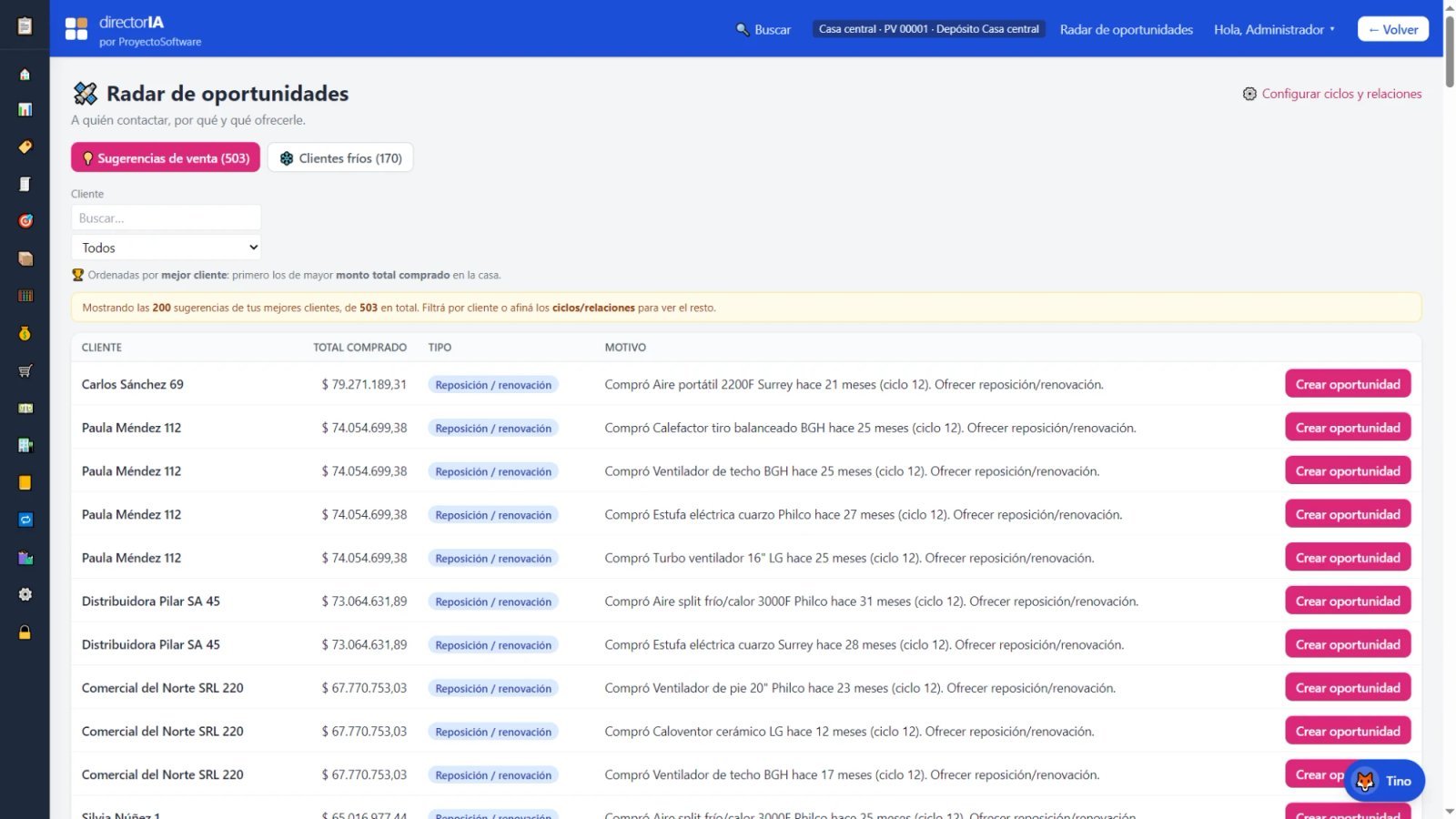
Task: Create opportunity for Estufa eléctrica cuarzo Philco row
Action: [x=1348, y=514]
